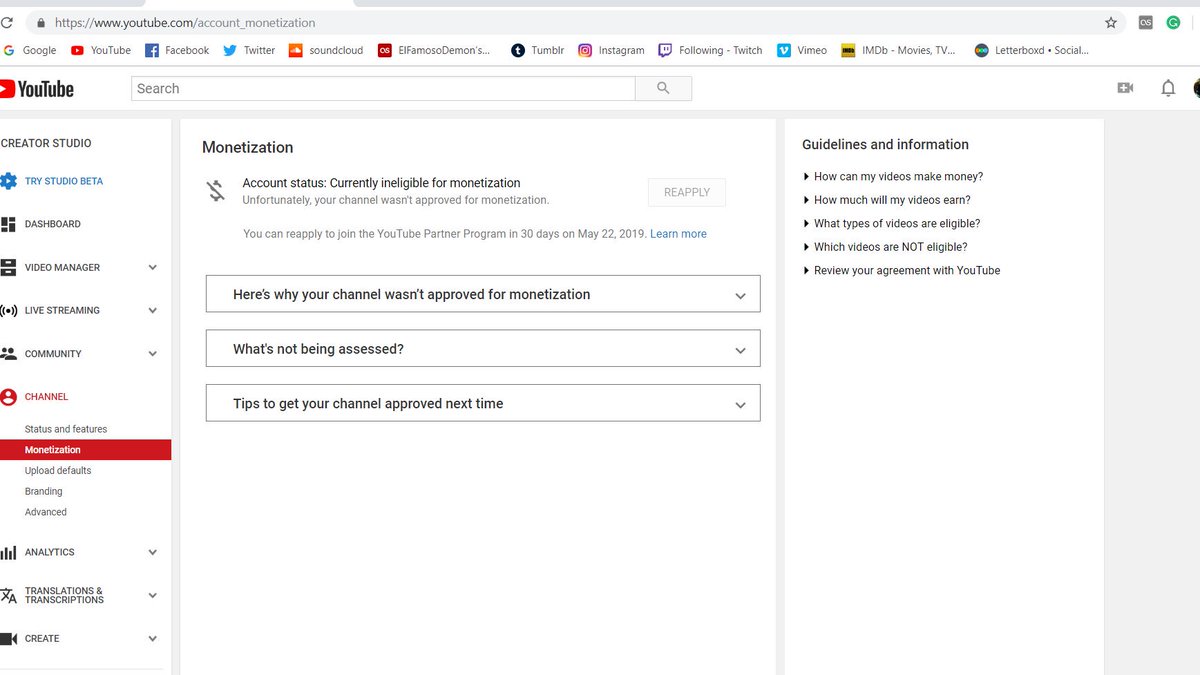Reload the page with refresh icon
Viewport: 1200px width, 675px height.
(x=7, y=22)
